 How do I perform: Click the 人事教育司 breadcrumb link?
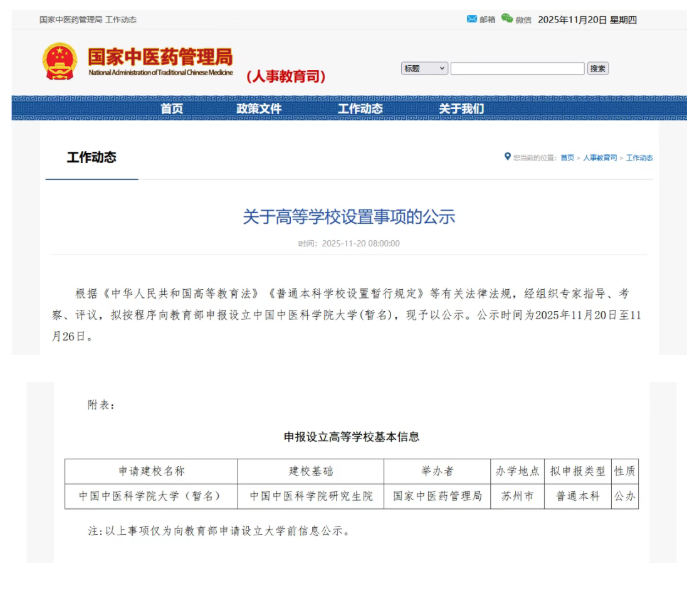tap(600, 158)
